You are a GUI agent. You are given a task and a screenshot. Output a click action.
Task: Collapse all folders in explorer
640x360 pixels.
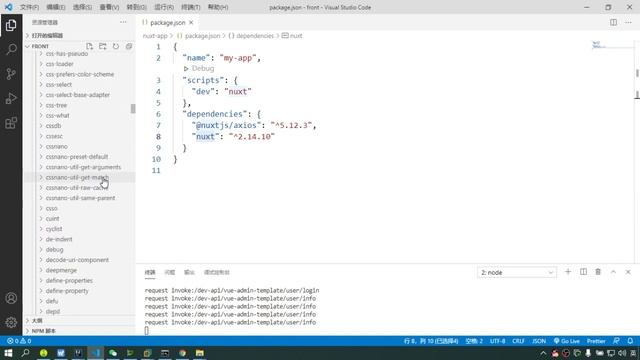point(129,46)
